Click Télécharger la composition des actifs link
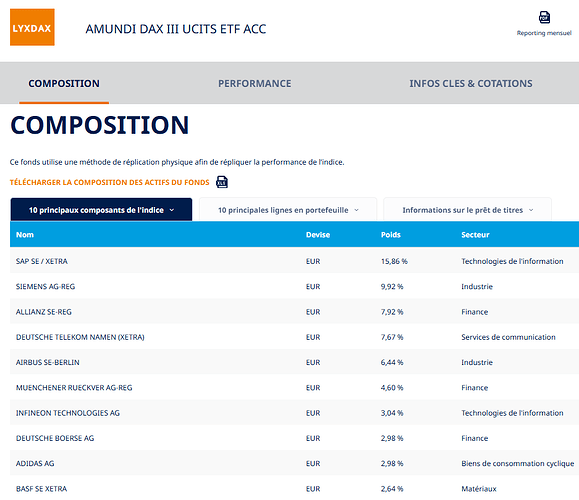 coord(109,182)
